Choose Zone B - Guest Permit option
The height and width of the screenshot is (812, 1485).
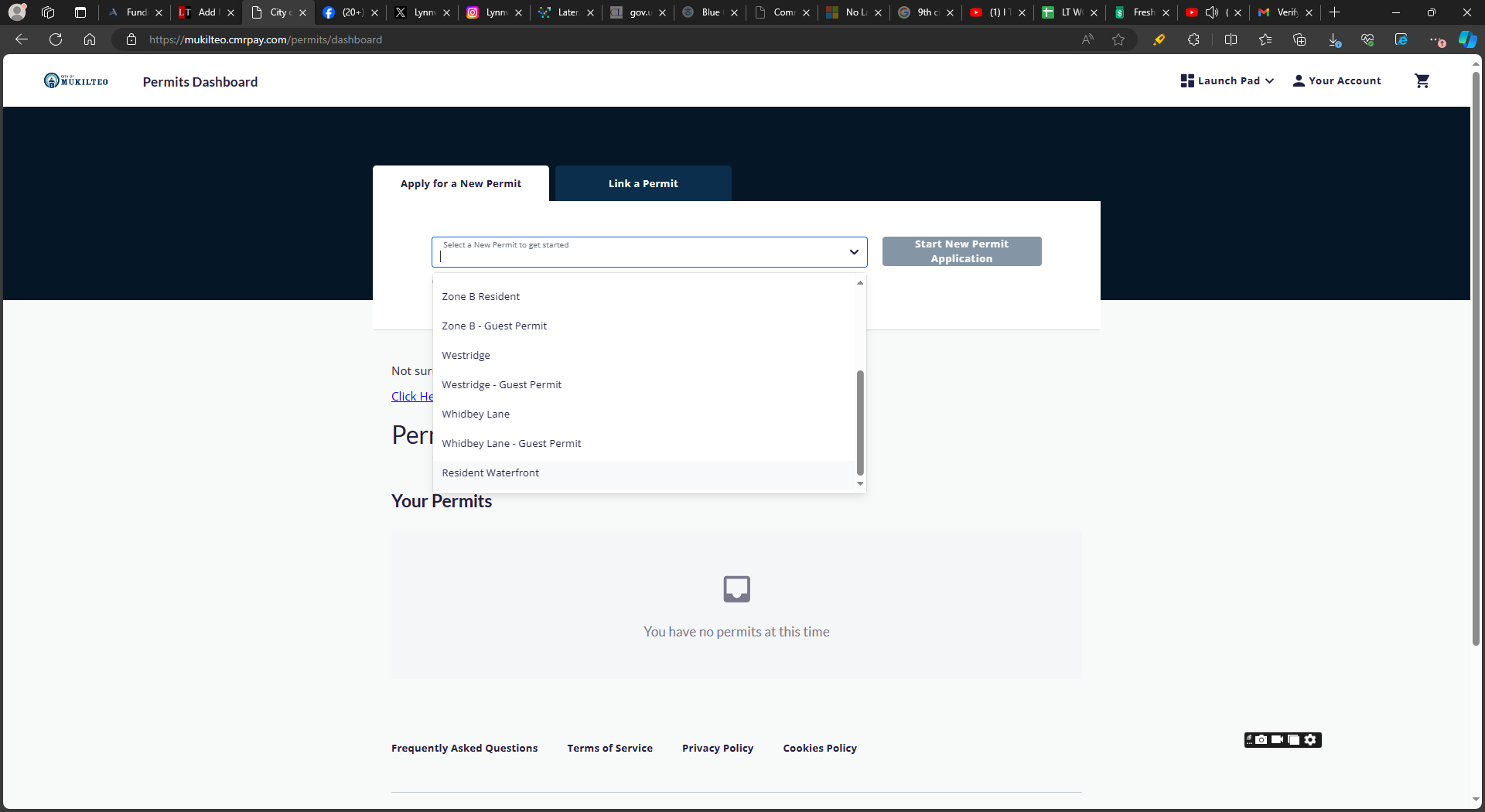(494, 326)
